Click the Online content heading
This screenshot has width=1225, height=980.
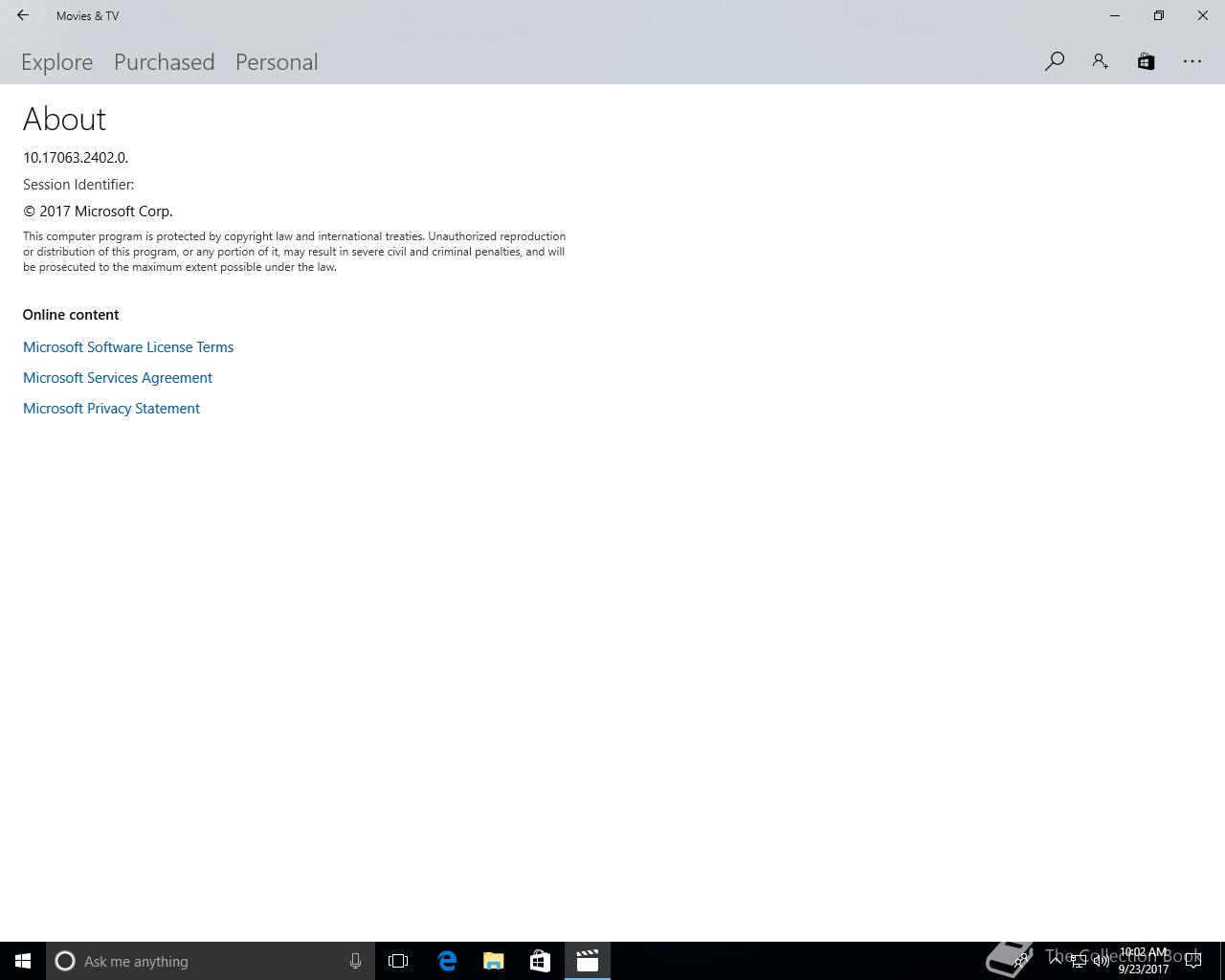click(x=71, y=315)
